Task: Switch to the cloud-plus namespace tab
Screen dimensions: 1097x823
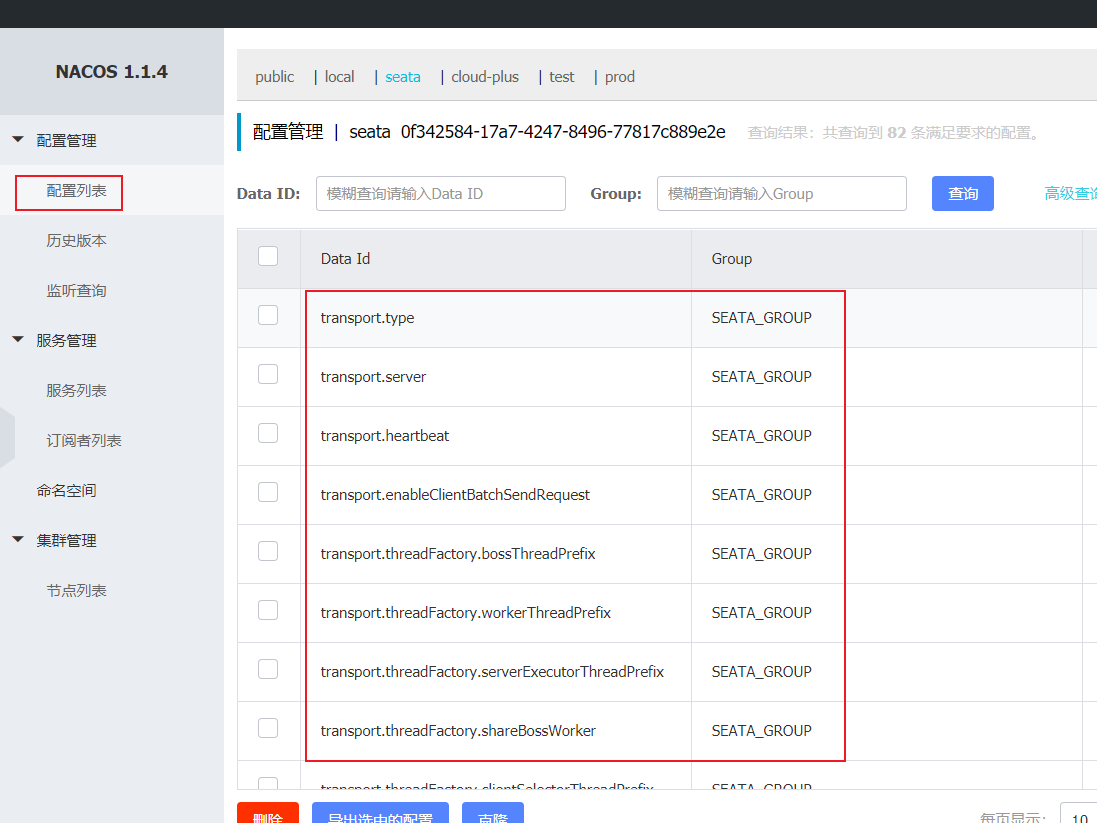Action: click(x=485, y=77)
